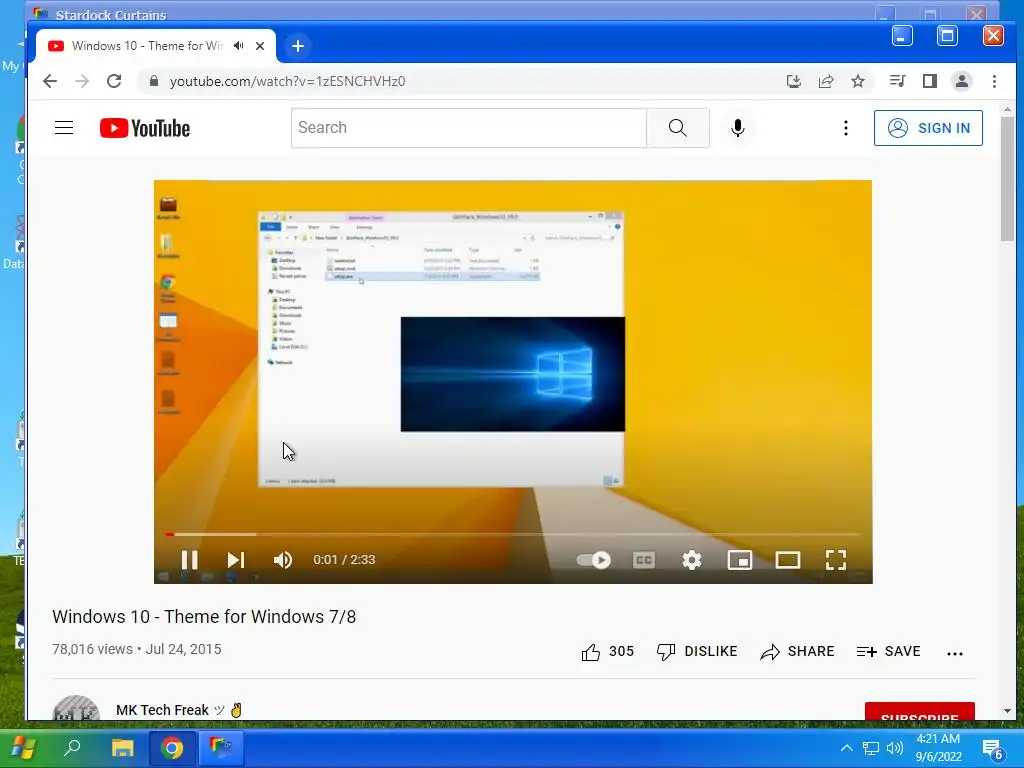Image resolution: width=1024 pixels, height=768 pixels.
Task: Open Windows Start button
Action: [x=24, y=748]
